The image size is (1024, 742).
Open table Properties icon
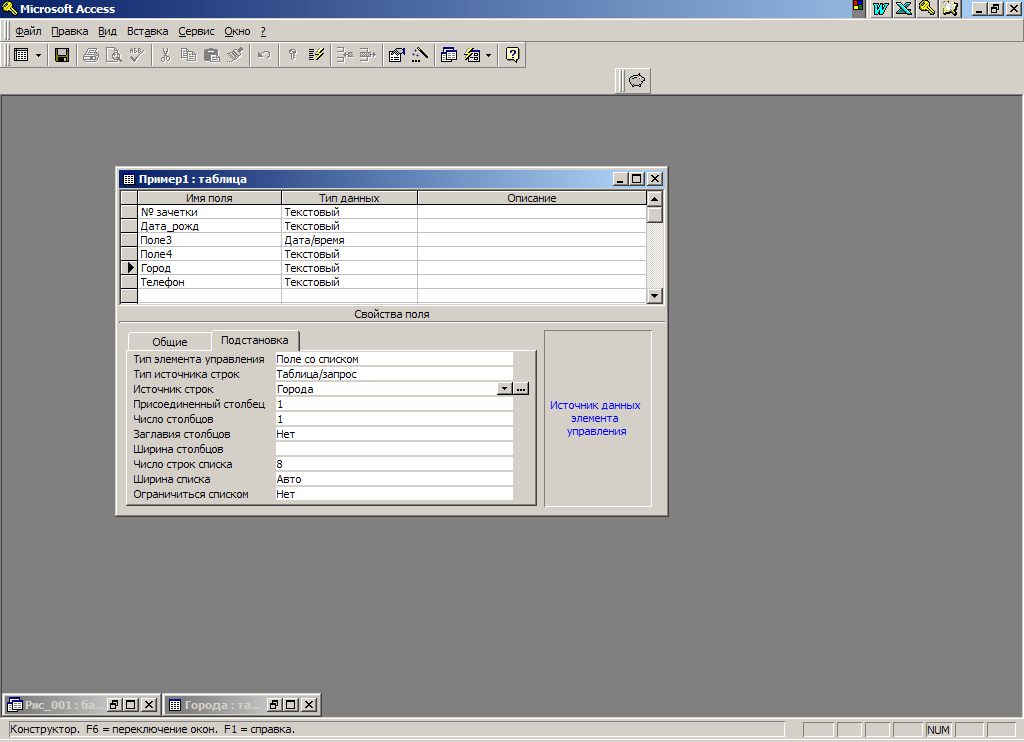click(x=396, y=56)
